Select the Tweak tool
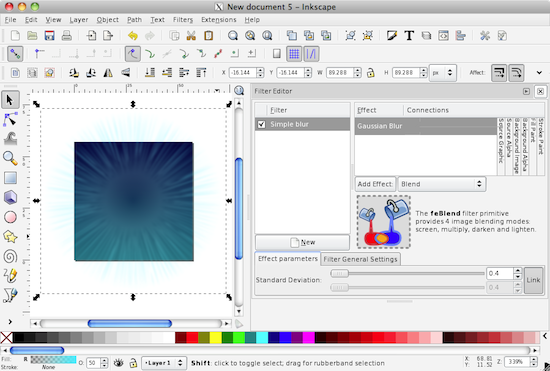 (x=10, y=139)
